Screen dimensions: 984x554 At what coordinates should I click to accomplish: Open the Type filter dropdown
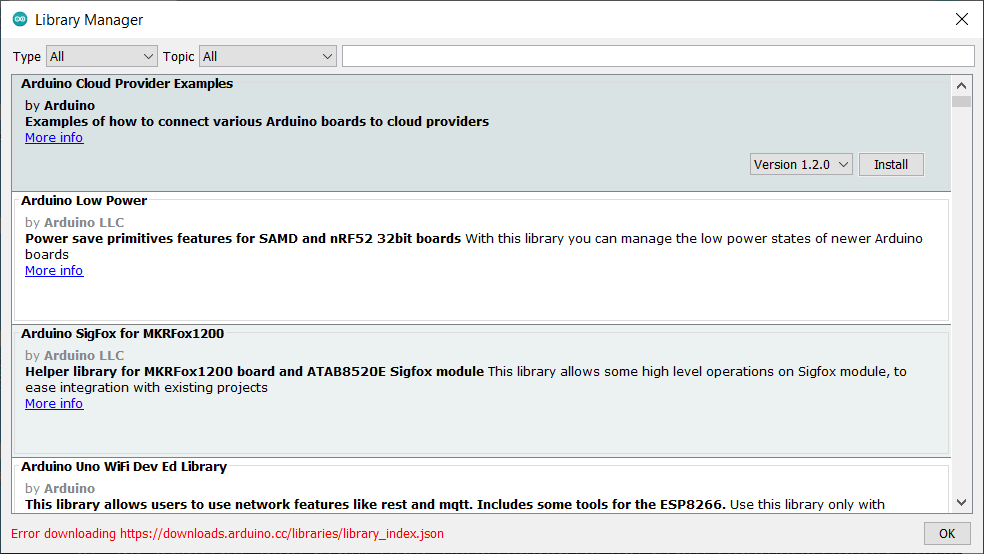101,57
